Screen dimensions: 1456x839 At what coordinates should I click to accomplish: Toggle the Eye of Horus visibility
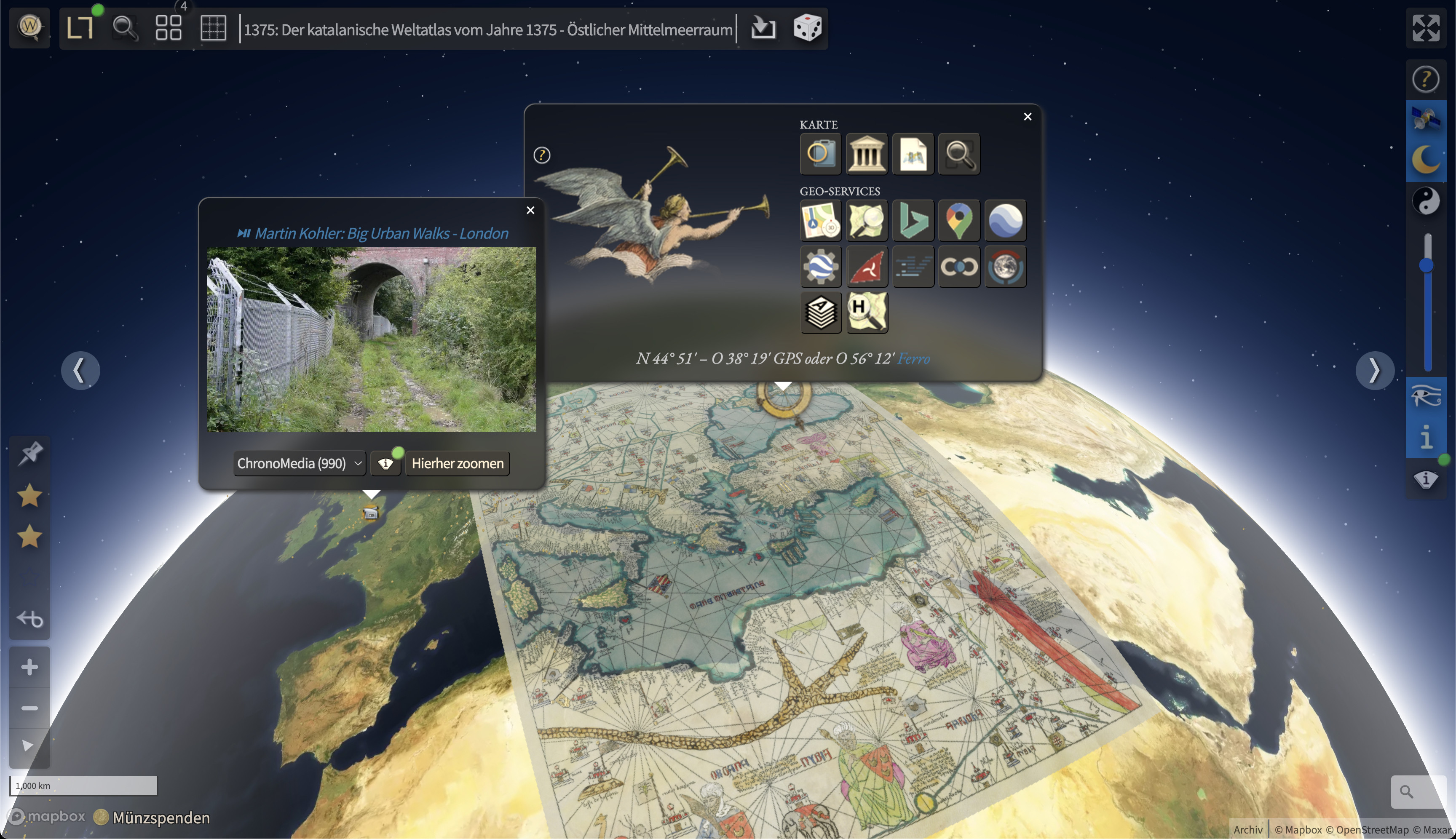coord(1426,397)
